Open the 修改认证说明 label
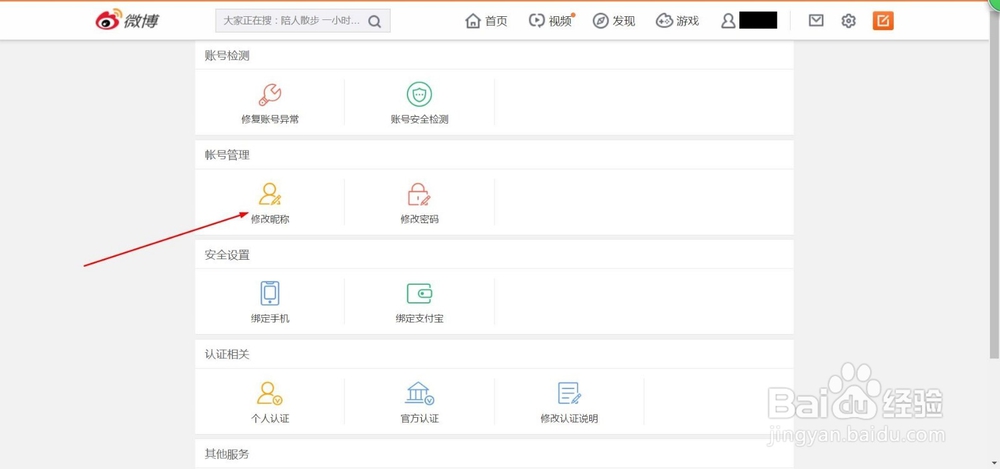1000x469 pixels. (570, 419)
